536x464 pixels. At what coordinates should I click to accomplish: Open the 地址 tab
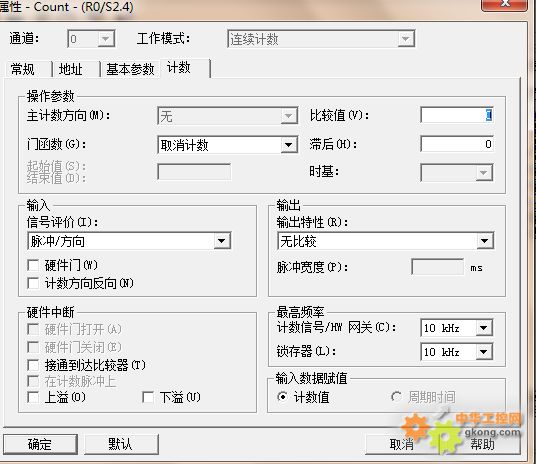[x=71, y=69]
